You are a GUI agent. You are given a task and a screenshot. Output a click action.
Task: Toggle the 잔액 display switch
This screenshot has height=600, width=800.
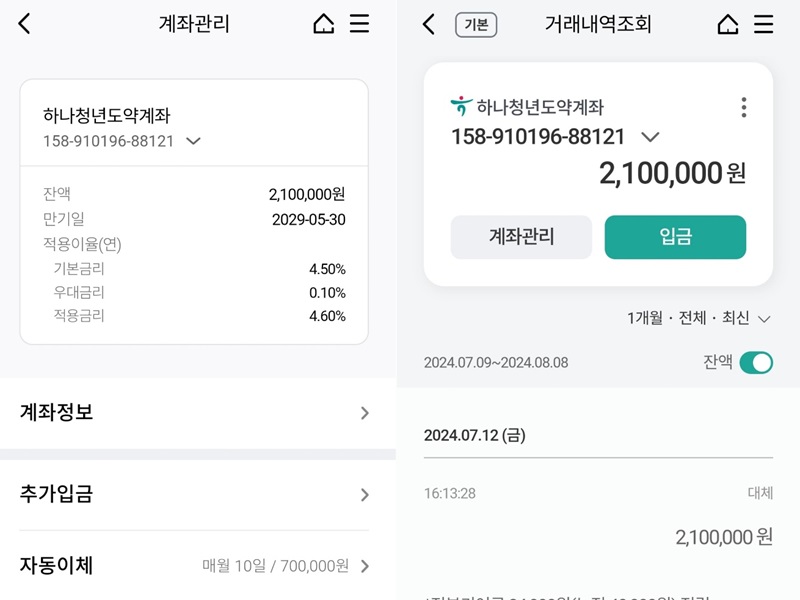756,363
